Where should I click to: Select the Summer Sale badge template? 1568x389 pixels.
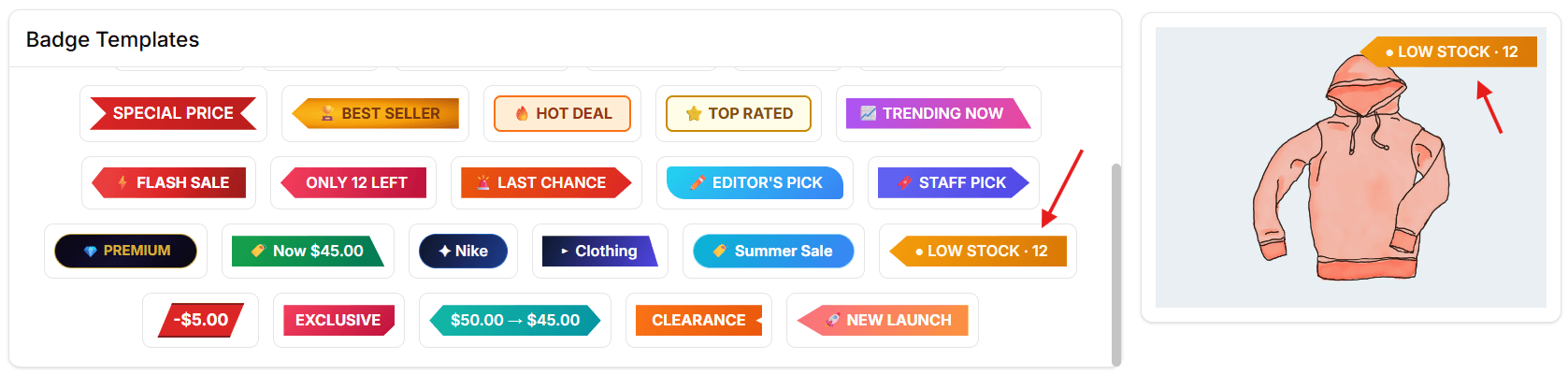(773, 251)
